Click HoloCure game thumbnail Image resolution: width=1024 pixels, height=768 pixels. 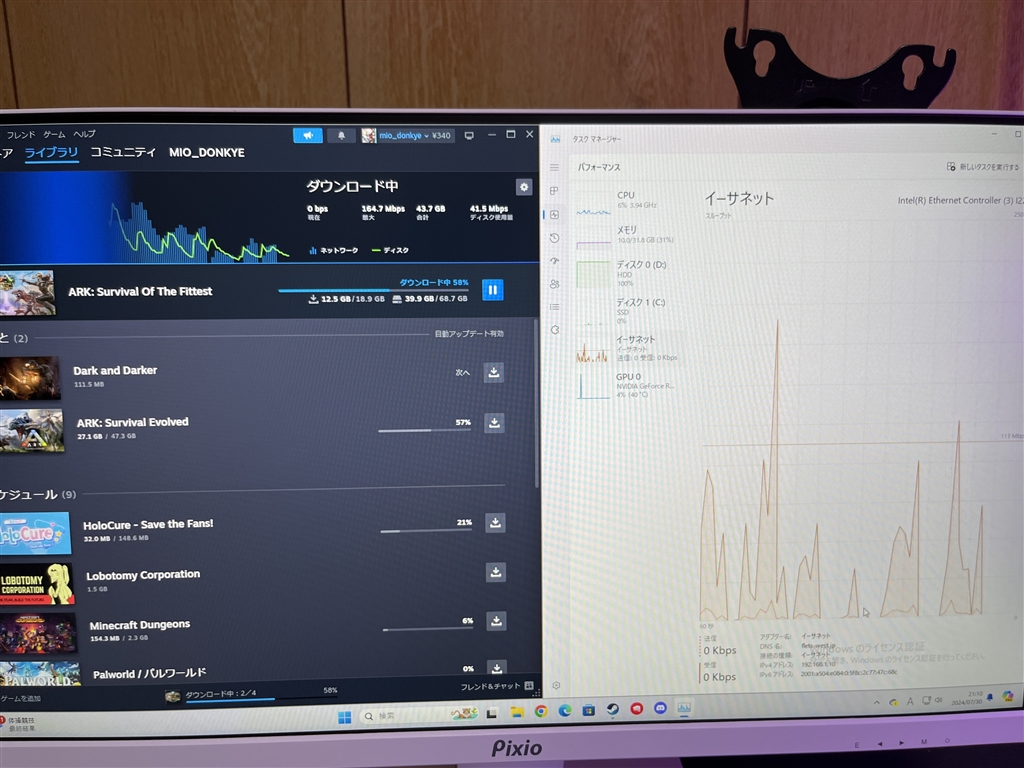coord(34,533)
